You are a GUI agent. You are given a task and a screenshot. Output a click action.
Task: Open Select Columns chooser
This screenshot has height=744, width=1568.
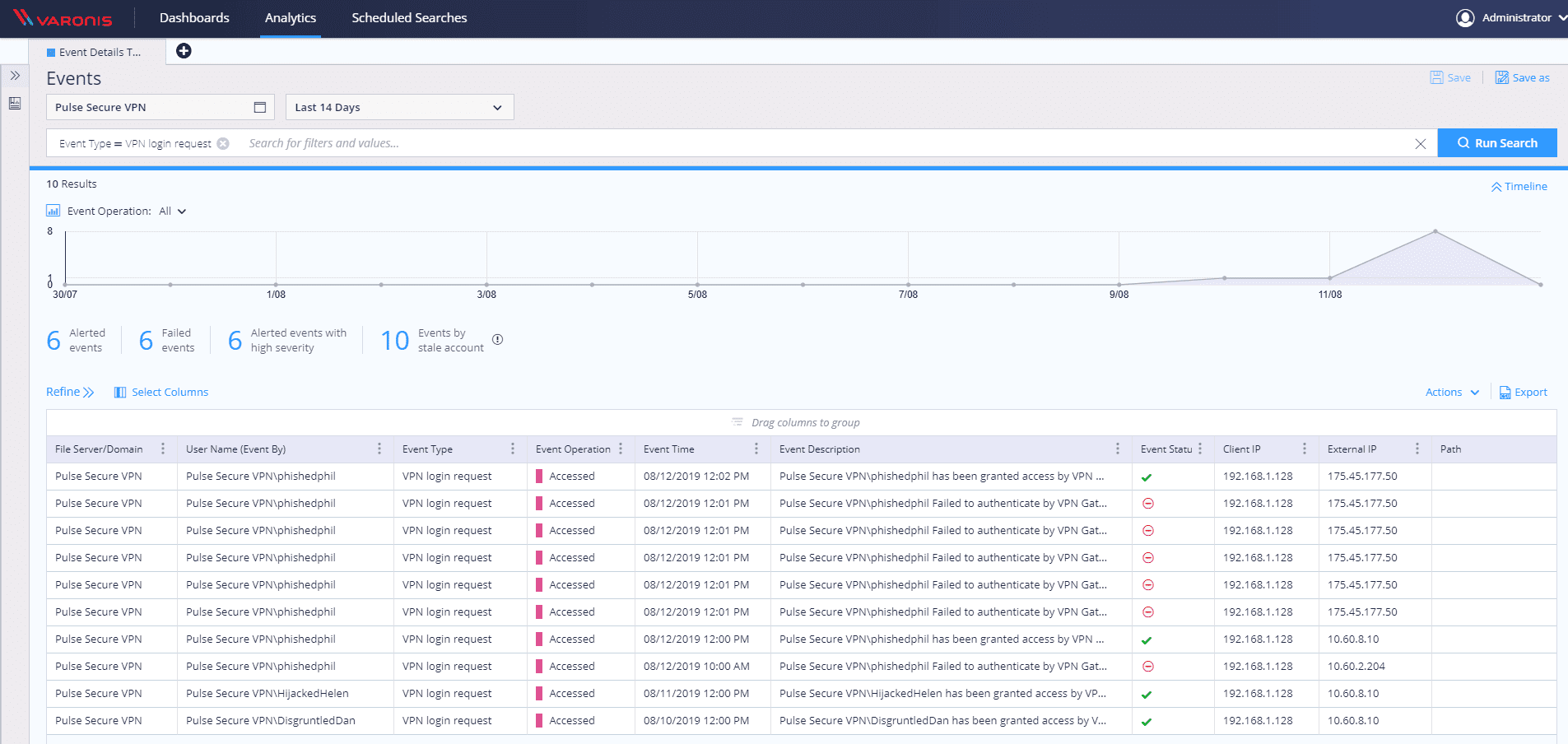pyautogui.click(x=161, y=393)
